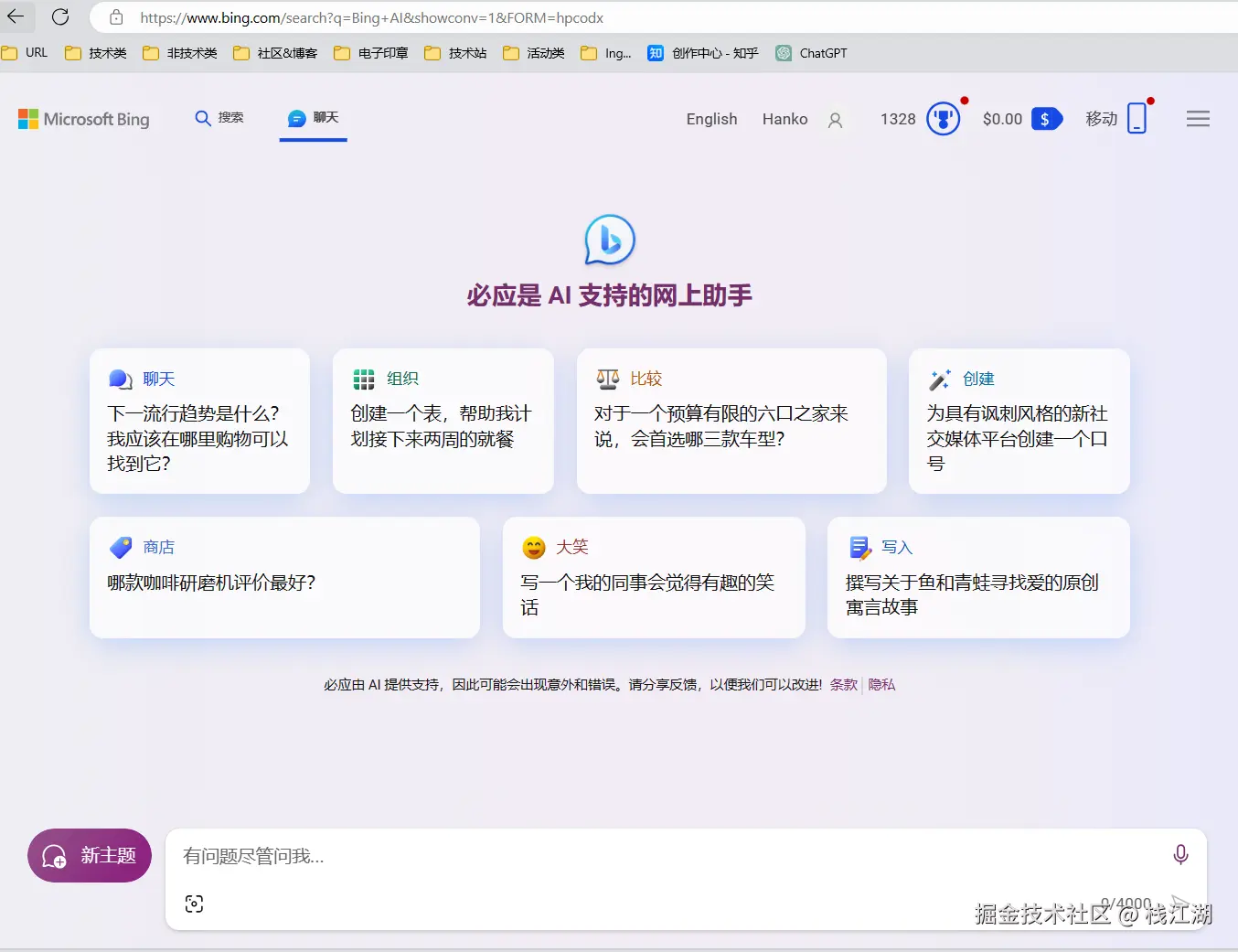Screen dimensions: 1238x952
Task: Switch language to English
Action: 711,119
